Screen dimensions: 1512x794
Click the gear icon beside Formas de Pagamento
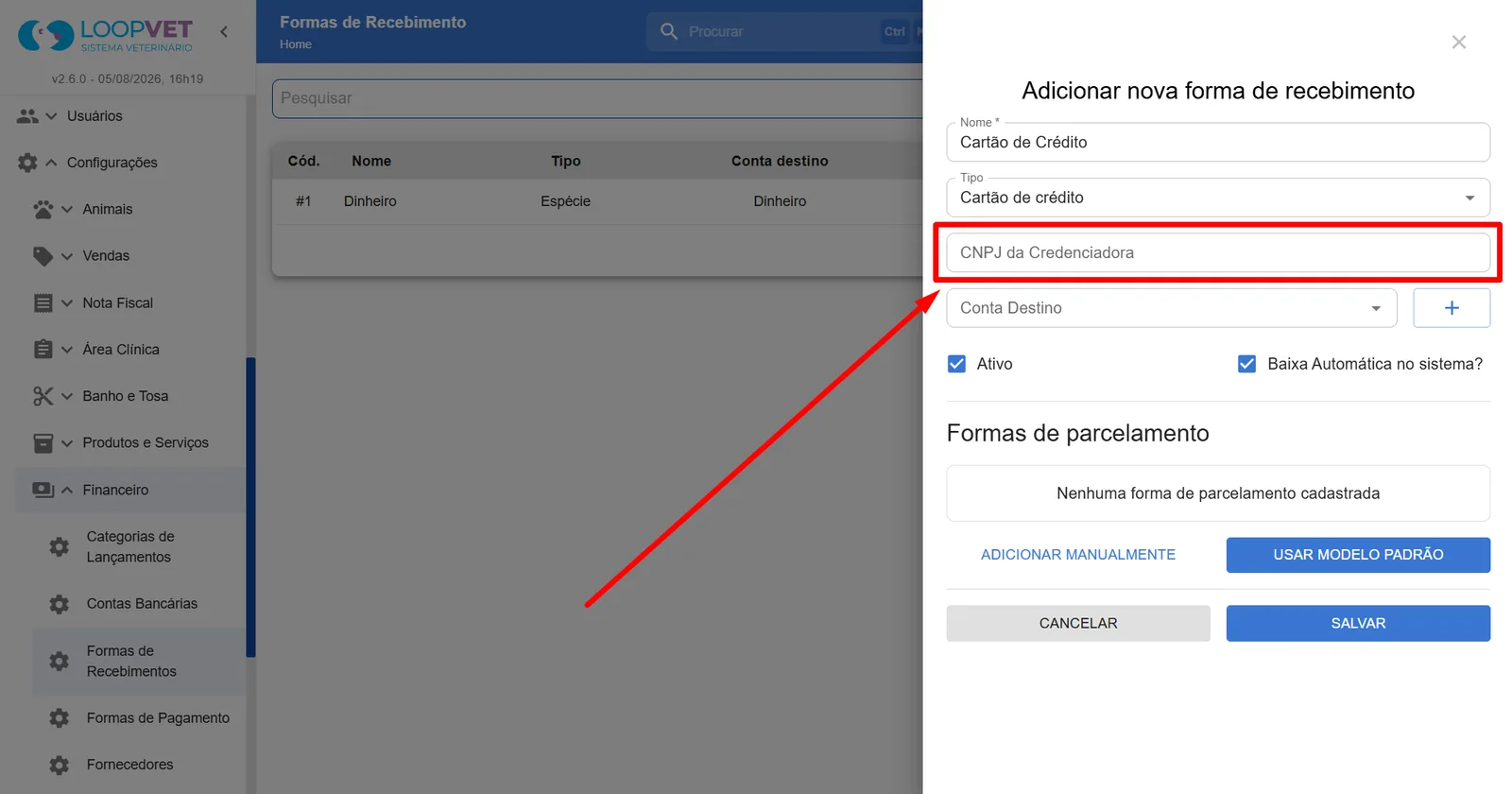click(x=59, y=718)
